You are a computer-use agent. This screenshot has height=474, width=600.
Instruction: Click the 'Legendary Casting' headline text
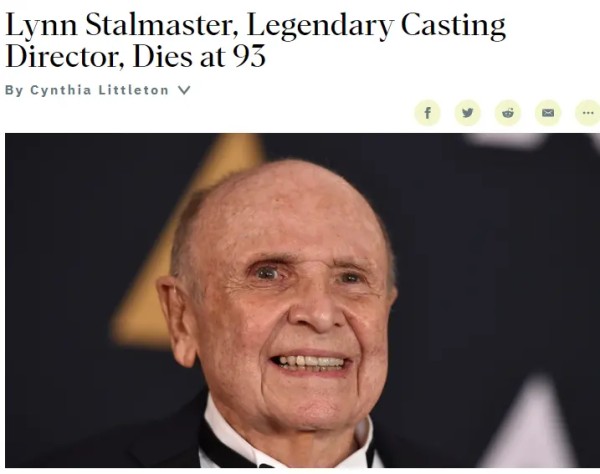(x=376, y=25)
